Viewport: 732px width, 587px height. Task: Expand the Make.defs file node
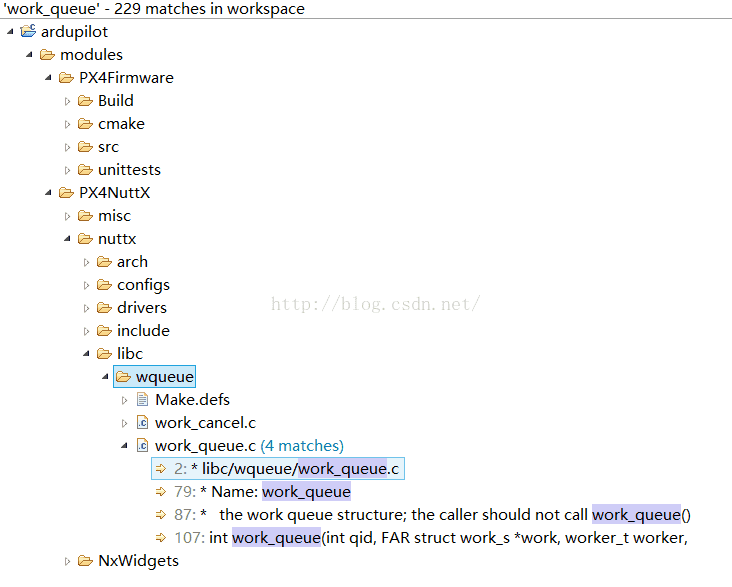coord(124,400)
